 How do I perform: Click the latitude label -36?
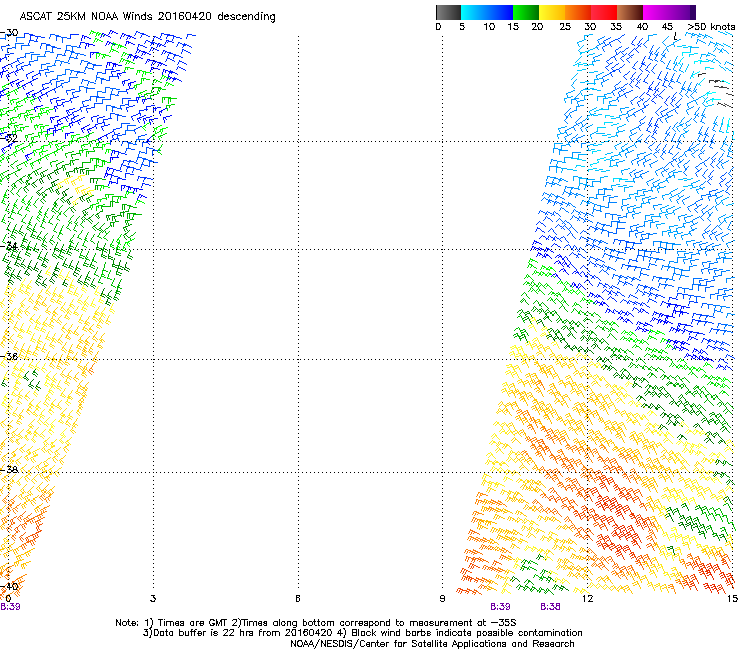point(9,357)
